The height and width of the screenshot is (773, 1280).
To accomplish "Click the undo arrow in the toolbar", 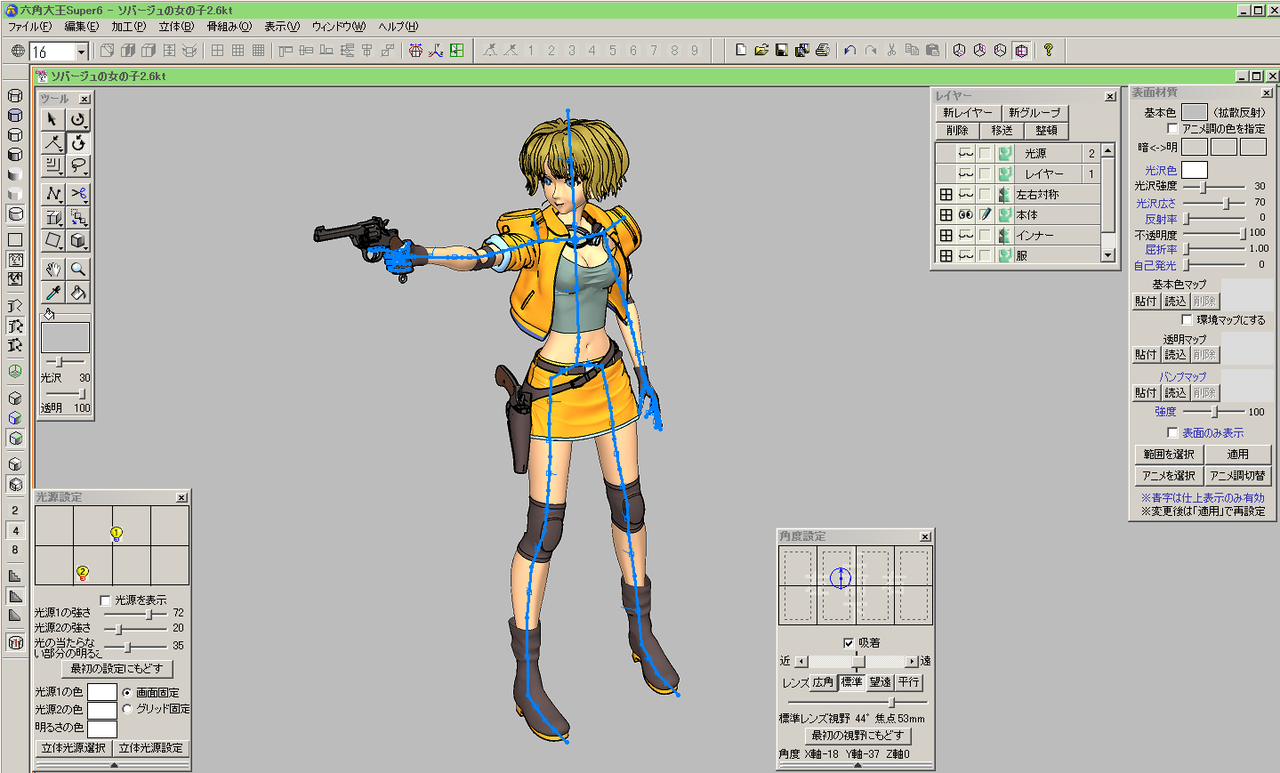I will [849, 50].
